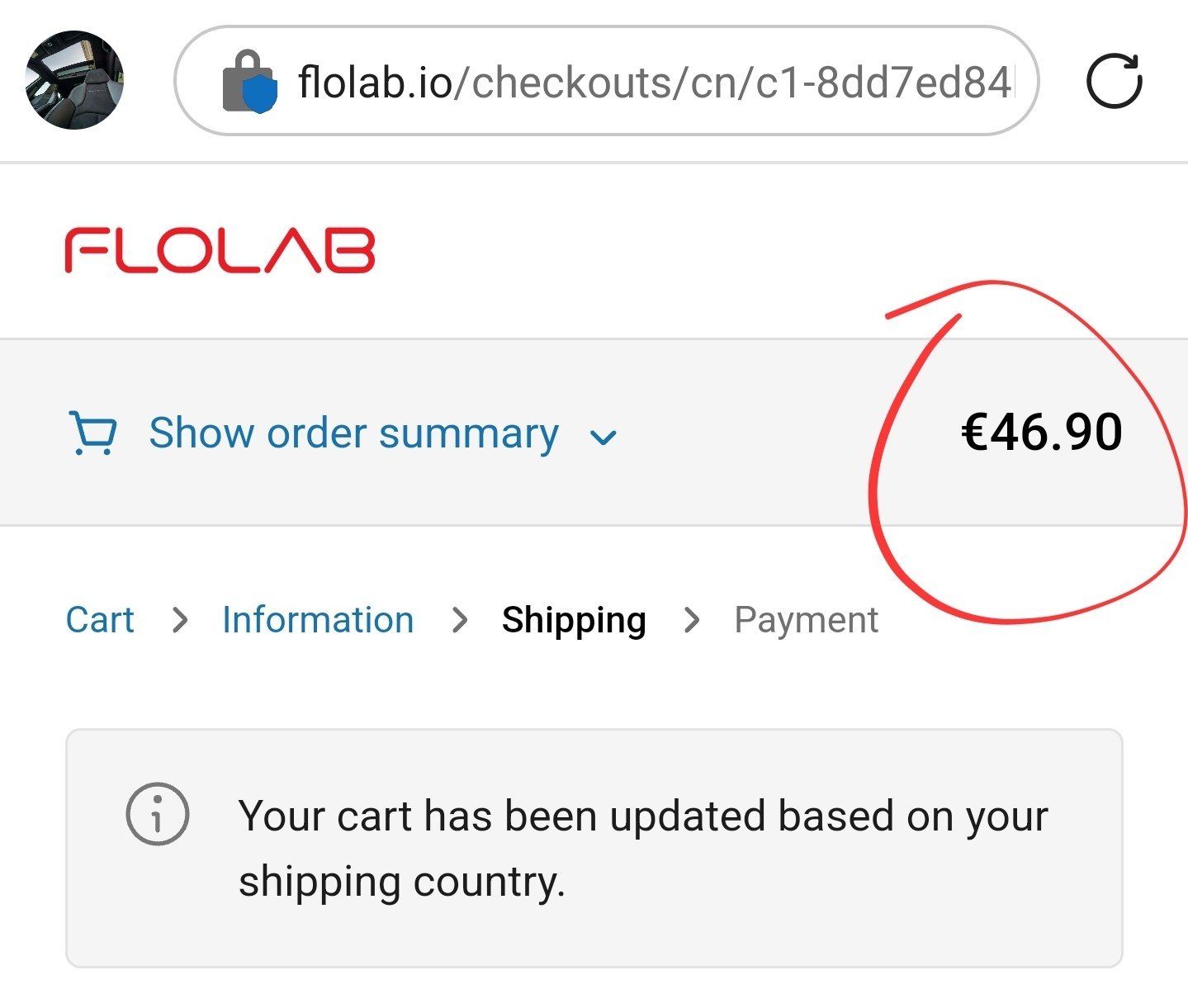Go back to the Cart step
Viewport: 1188px width, 1008px height.
(x=100, y=620)
